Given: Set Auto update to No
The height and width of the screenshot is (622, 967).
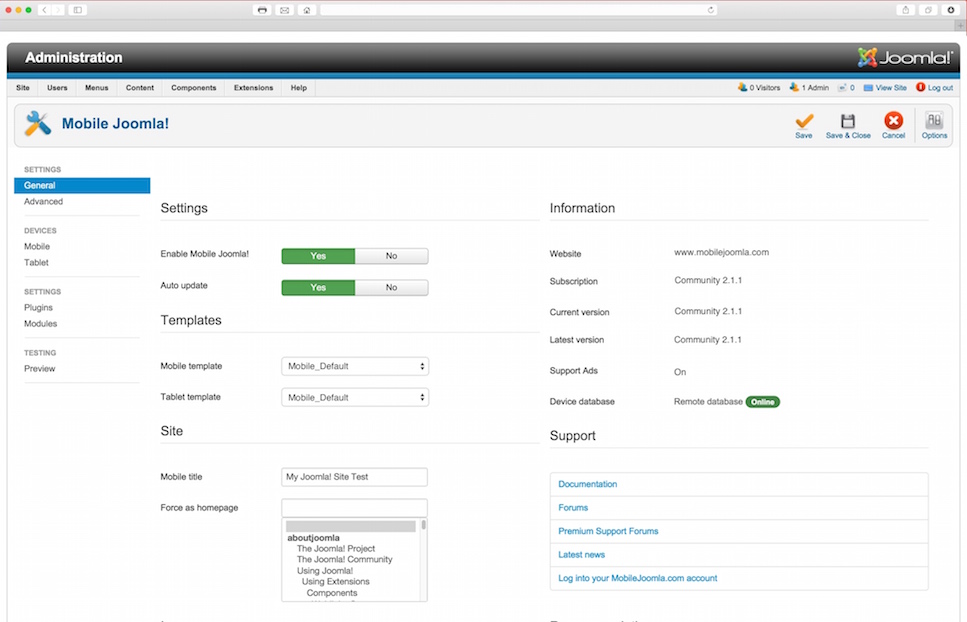Looking at the screenshot, I should [x=391, y=288].
